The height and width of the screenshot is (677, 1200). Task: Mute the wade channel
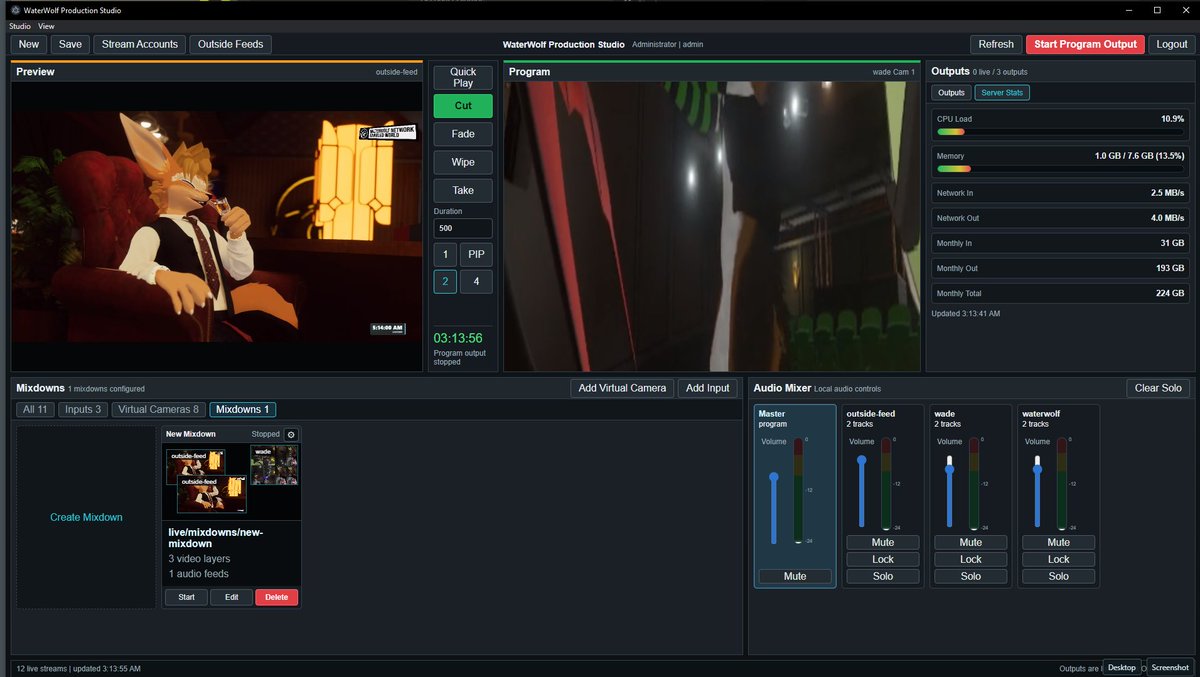(971, 542)
